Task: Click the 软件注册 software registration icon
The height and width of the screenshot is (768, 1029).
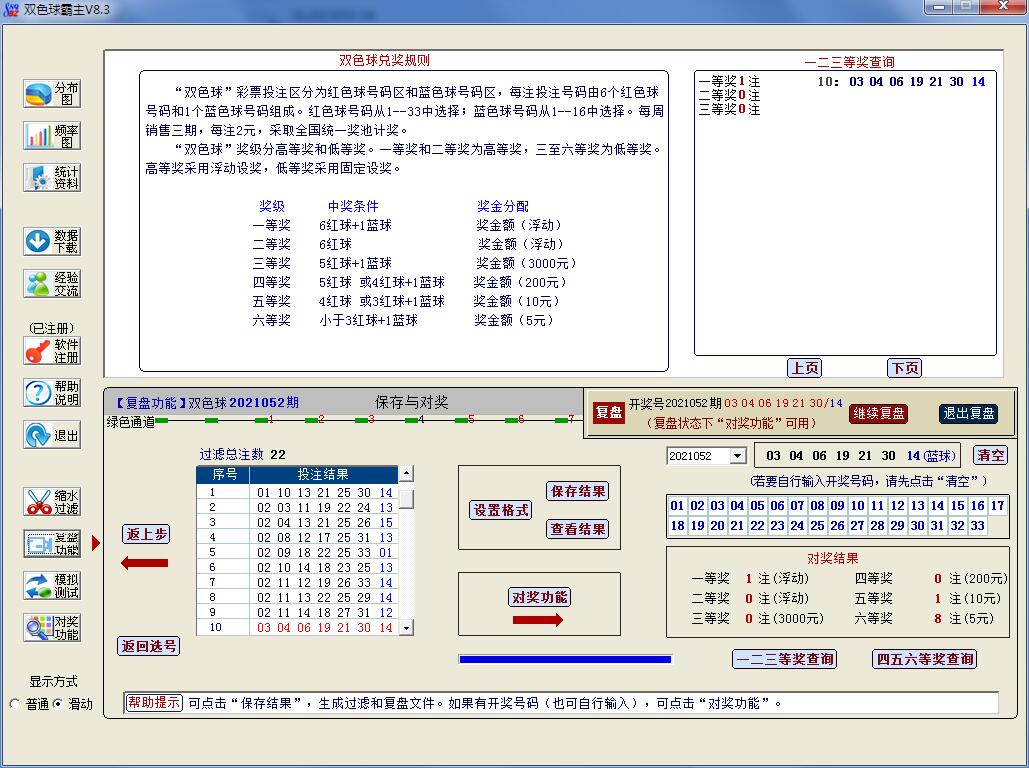Action: coord(52,351)
